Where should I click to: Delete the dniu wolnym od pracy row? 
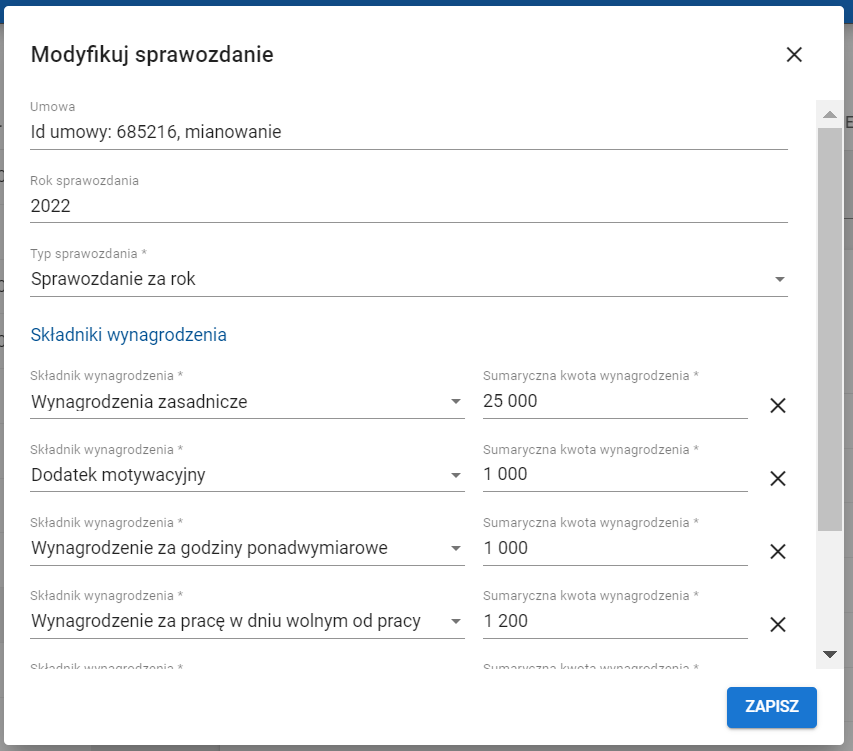coord(778,625)
